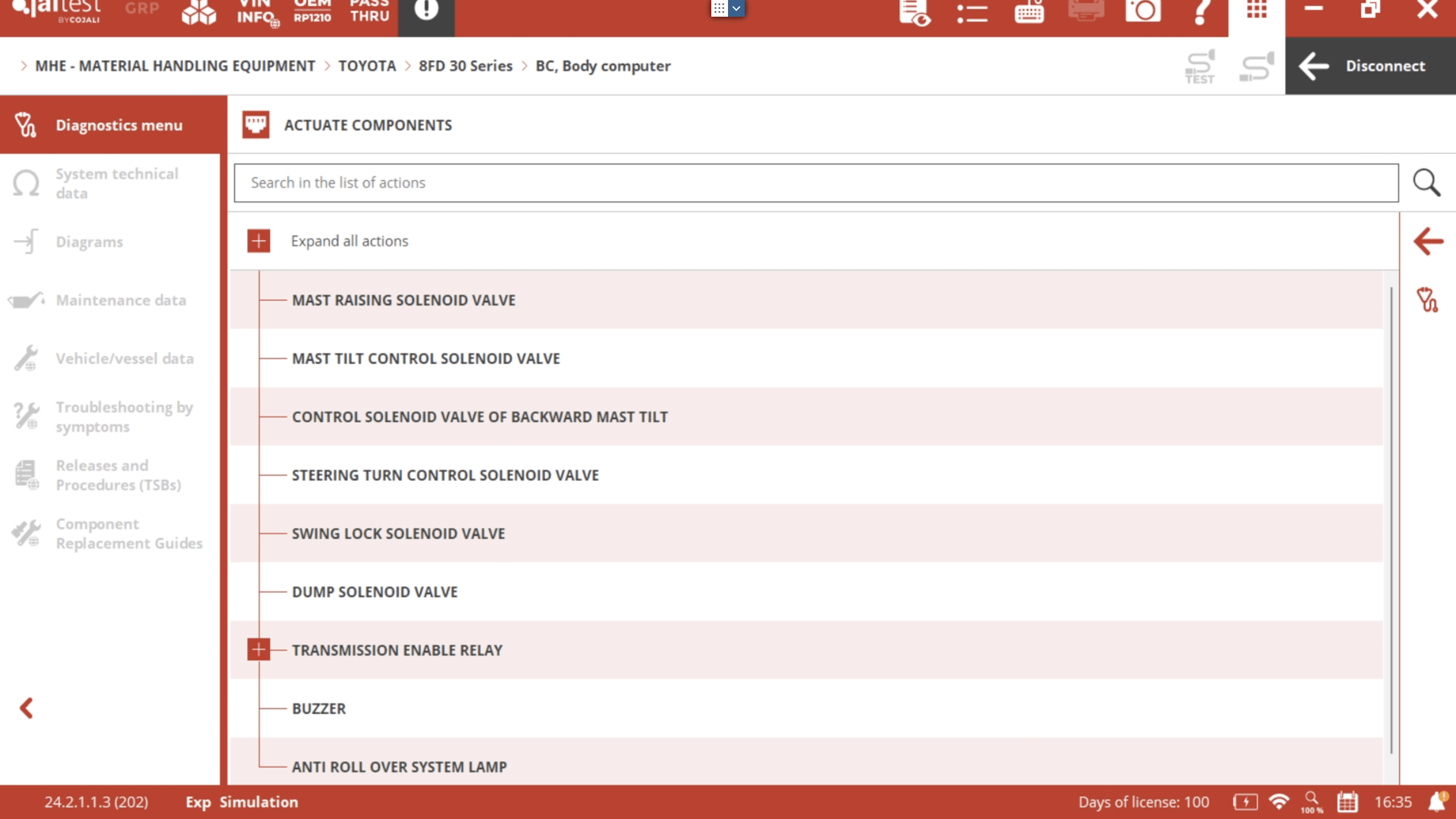Collapse the sidebar with the left chevron
The width and height of the screenshot is (1456, 819).
[x=27, y=708]
